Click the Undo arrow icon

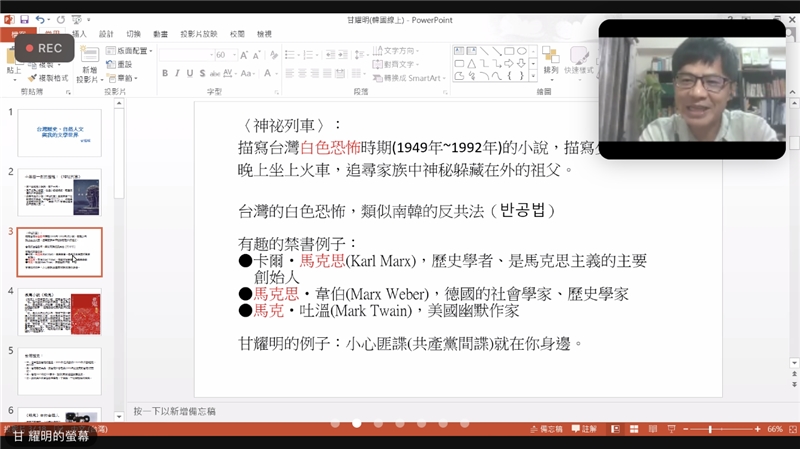coord(40,20)
